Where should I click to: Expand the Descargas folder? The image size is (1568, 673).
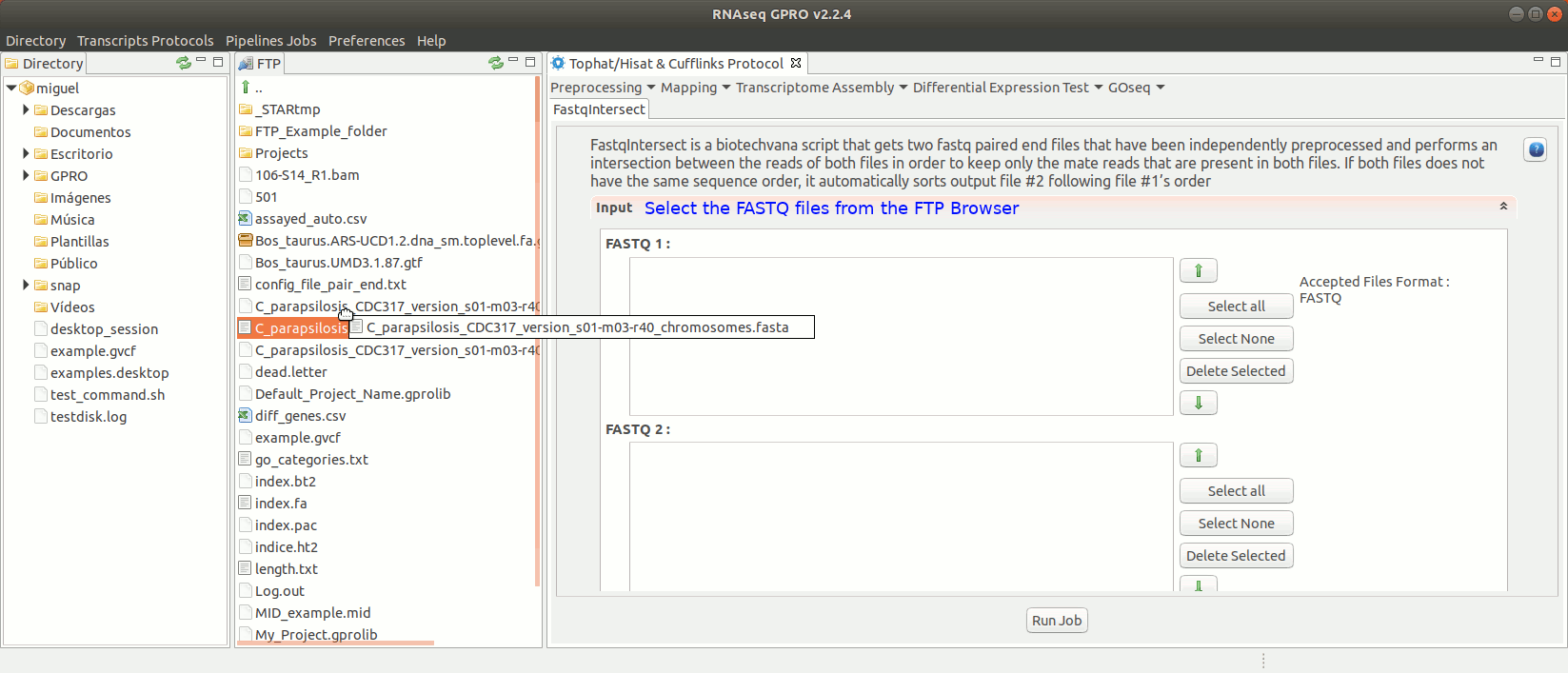(26, 110)
